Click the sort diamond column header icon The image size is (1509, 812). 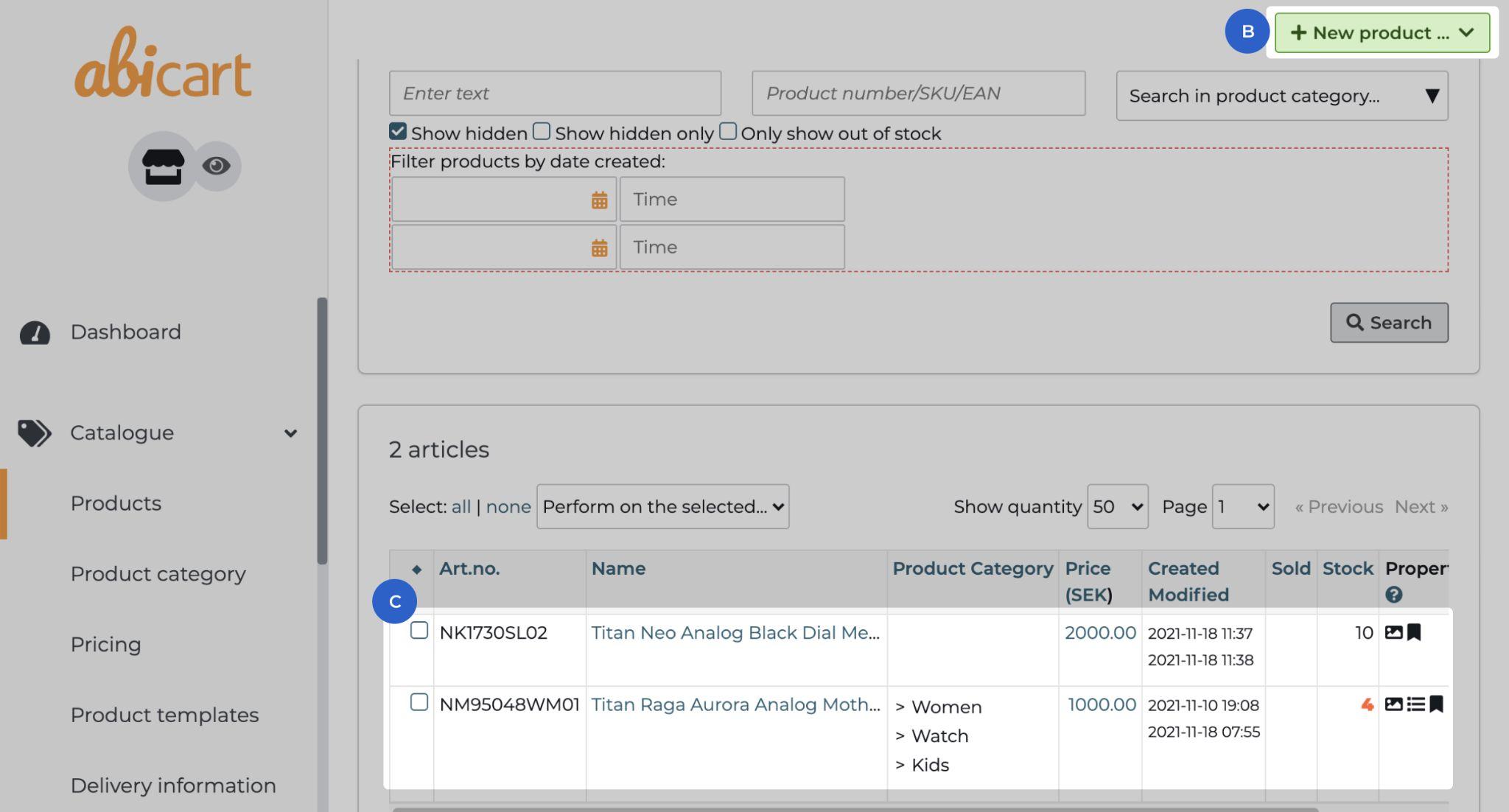click(416, 569)
